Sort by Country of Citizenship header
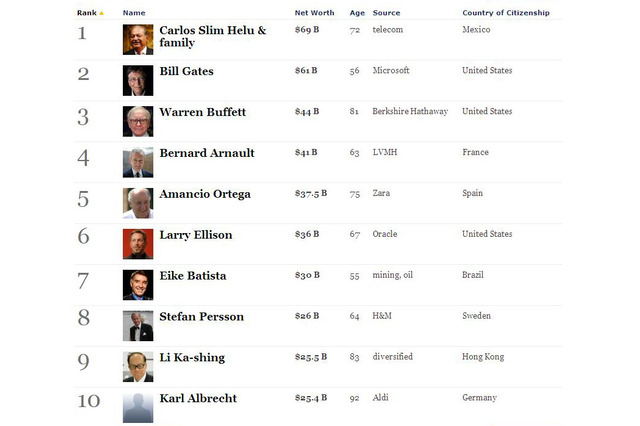This screenshot has height=426, width=640. coord(506,13)
